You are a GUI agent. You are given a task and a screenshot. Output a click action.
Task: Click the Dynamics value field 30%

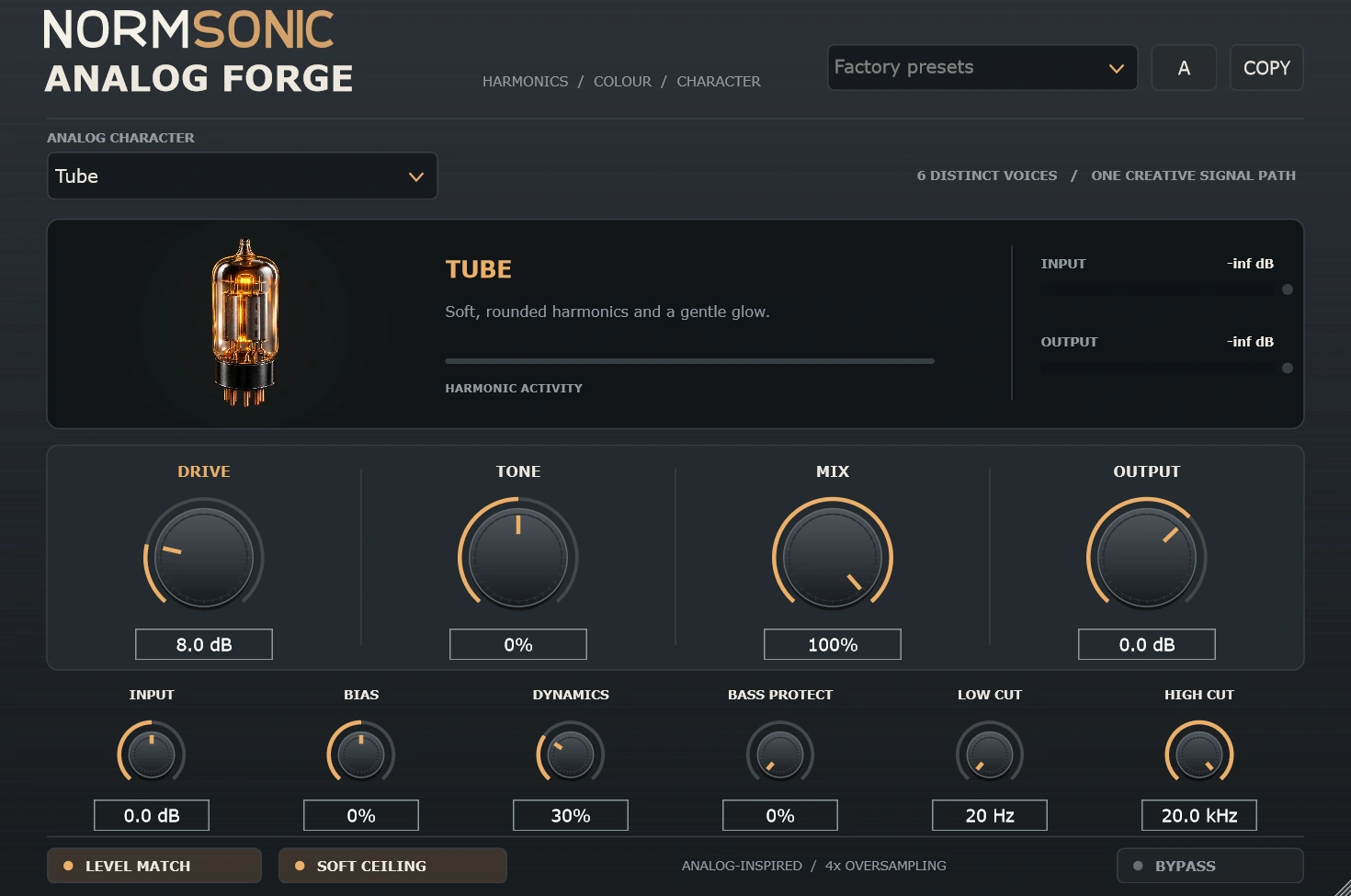tap(571, 815)
